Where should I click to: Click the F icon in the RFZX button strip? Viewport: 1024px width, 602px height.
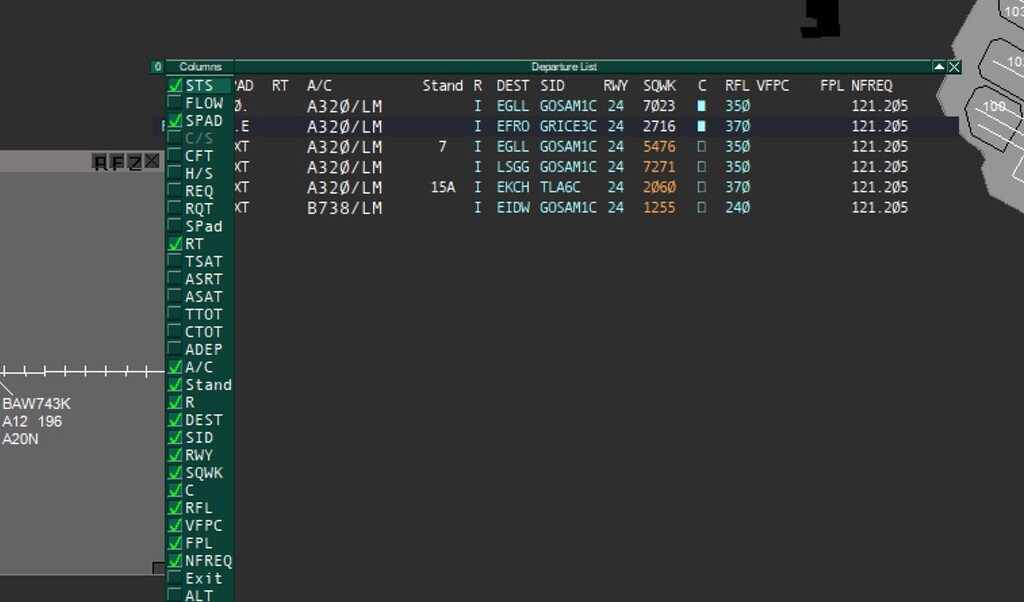(117, 162)
